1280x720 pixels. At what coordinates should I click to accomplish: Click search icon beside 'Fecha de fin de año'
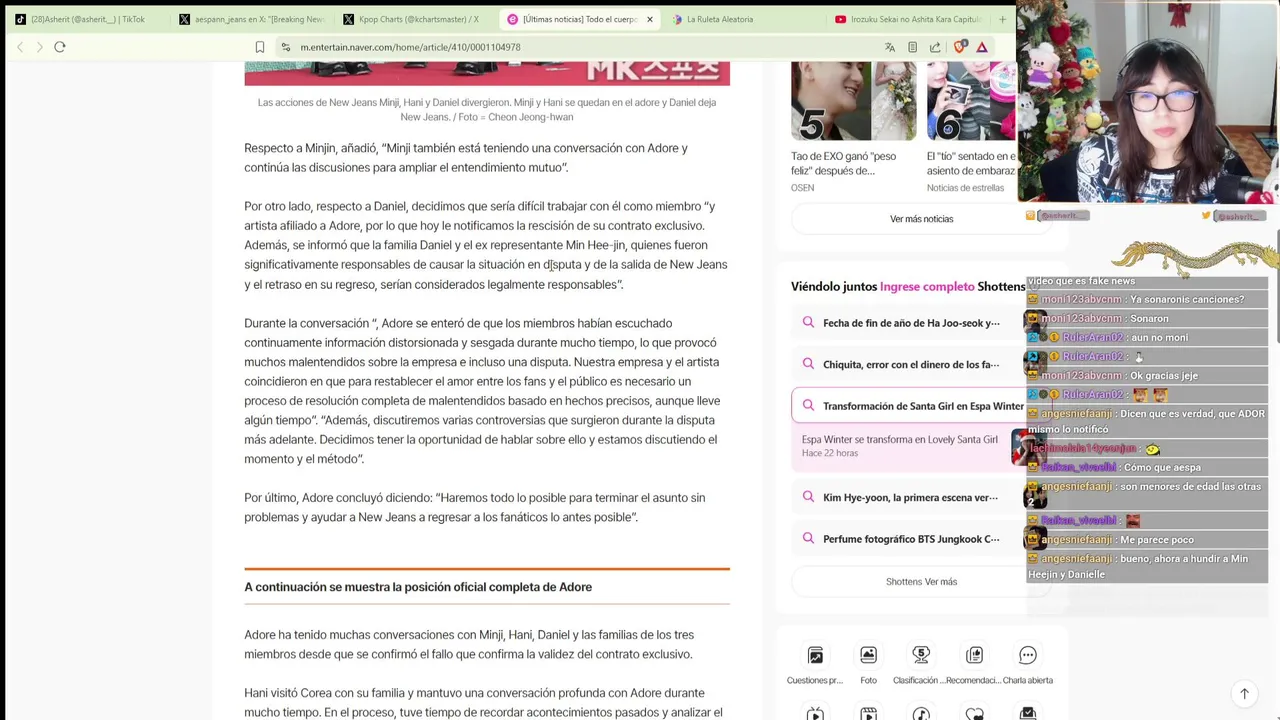[x=808, y=322]
